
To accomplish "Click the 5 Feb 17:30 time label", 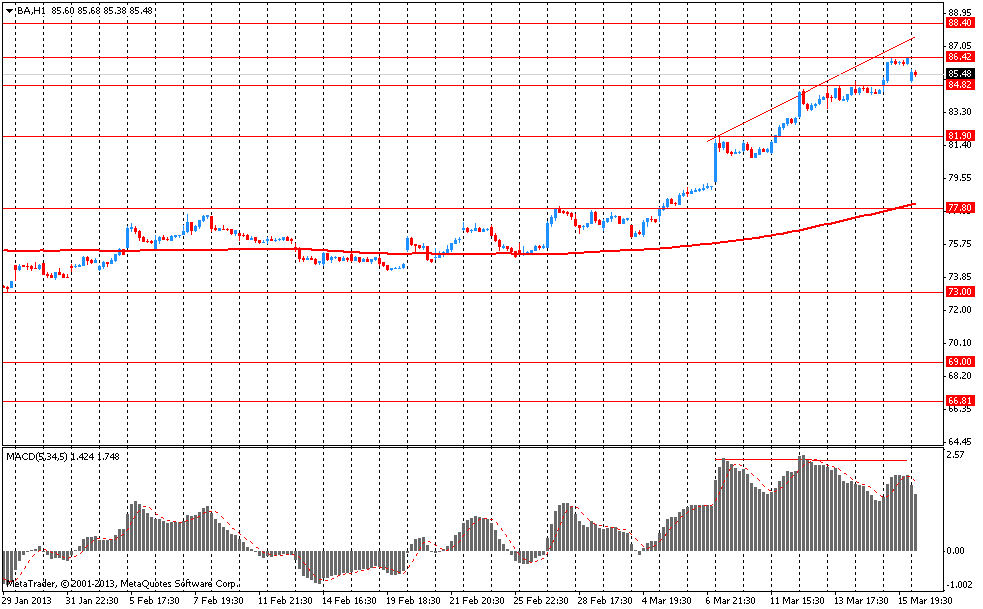I will (x=154, y=600).
